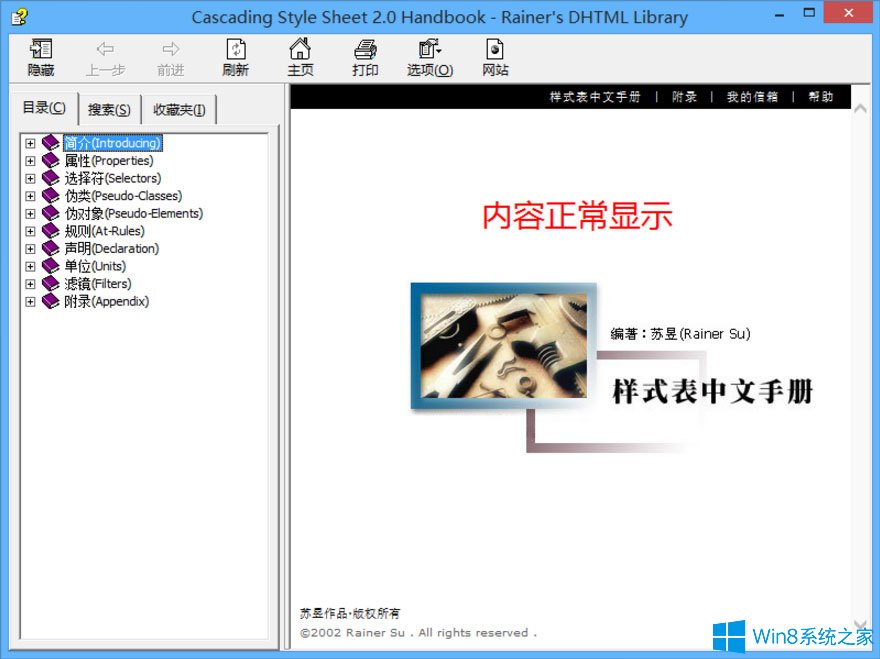Expand the 伪类(Pseudo-Classes) tree node

30,196
